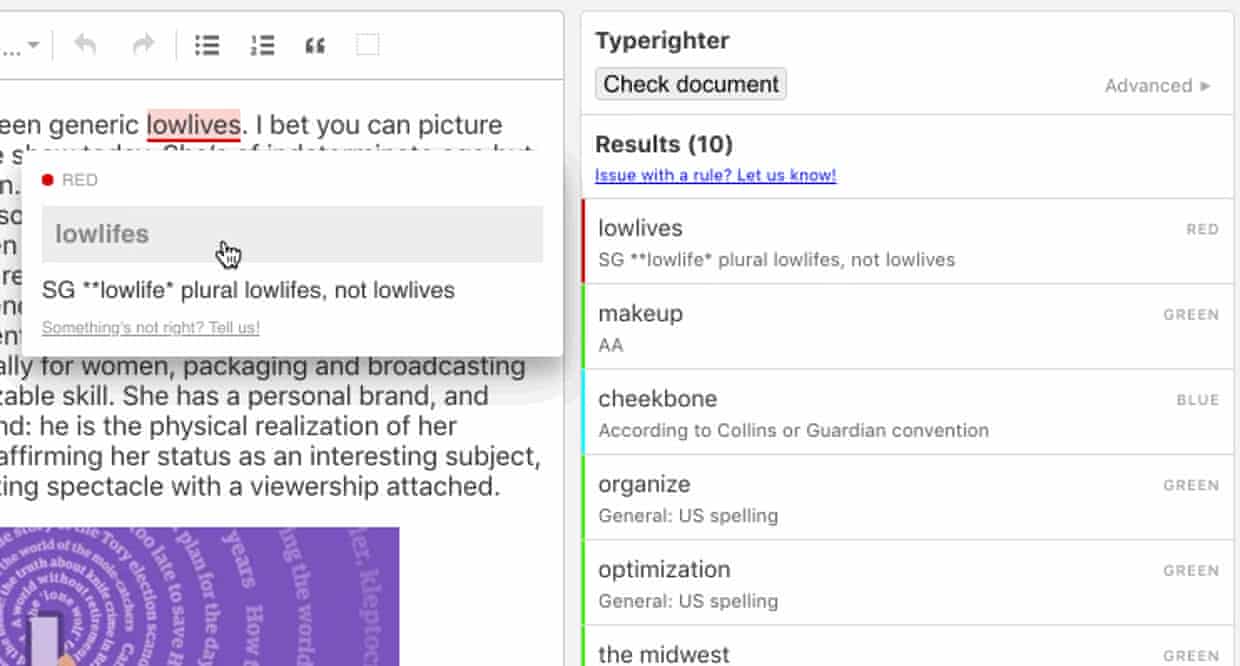1240x666 pixels.
Task: Click the highlighted word 'lowlives' in text
Action: click(x=193, y=125)
